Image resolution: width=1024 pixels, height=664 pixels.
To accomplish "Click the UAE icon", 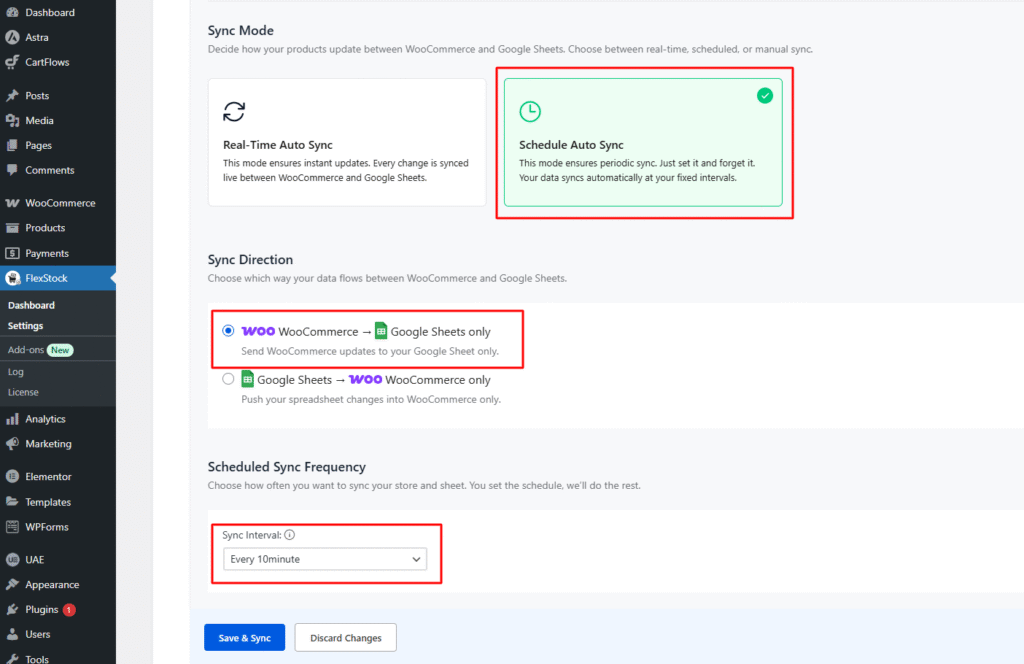I will click(x=12, y=560).
